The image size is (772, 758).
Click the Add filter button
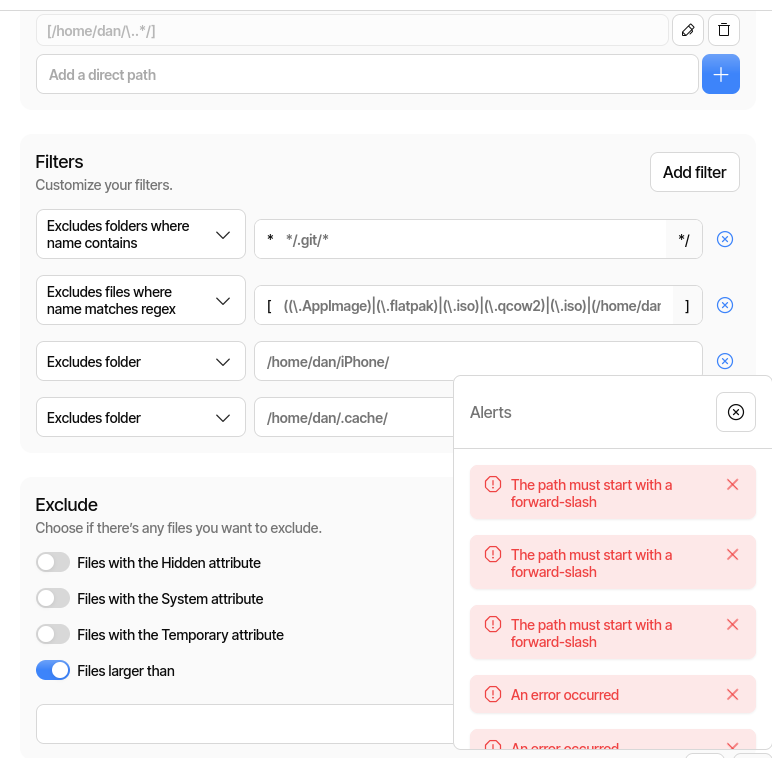click(x=694, y=172)
